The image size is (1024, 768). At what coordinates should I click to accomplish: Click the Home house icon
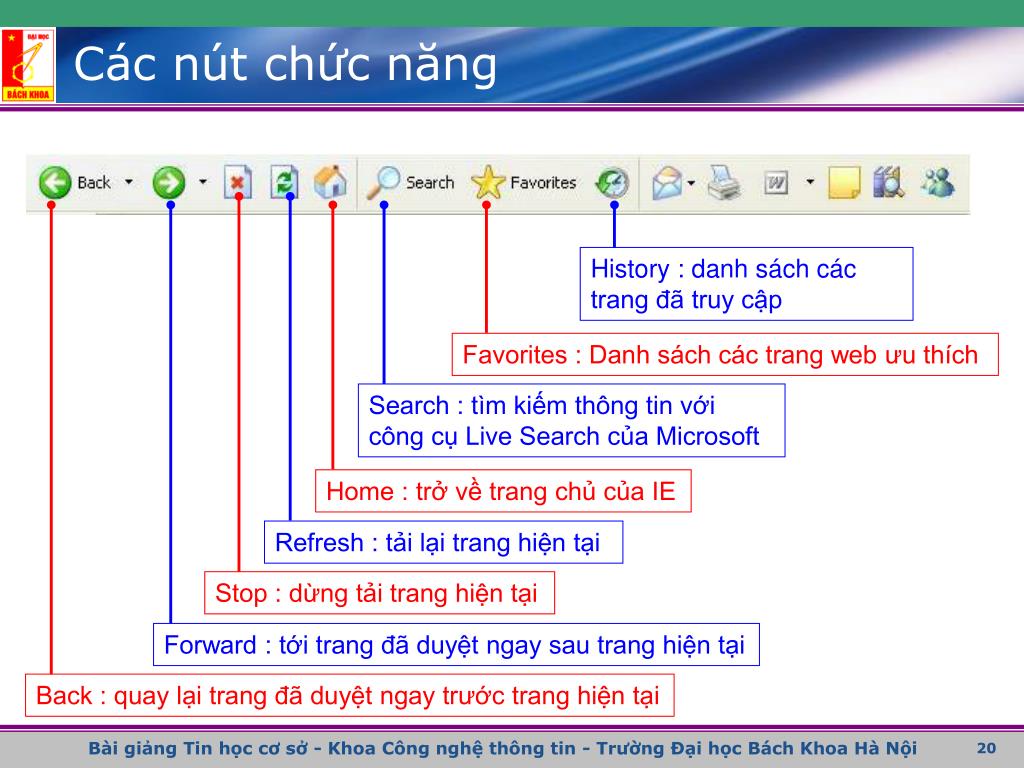click(330, 182)
